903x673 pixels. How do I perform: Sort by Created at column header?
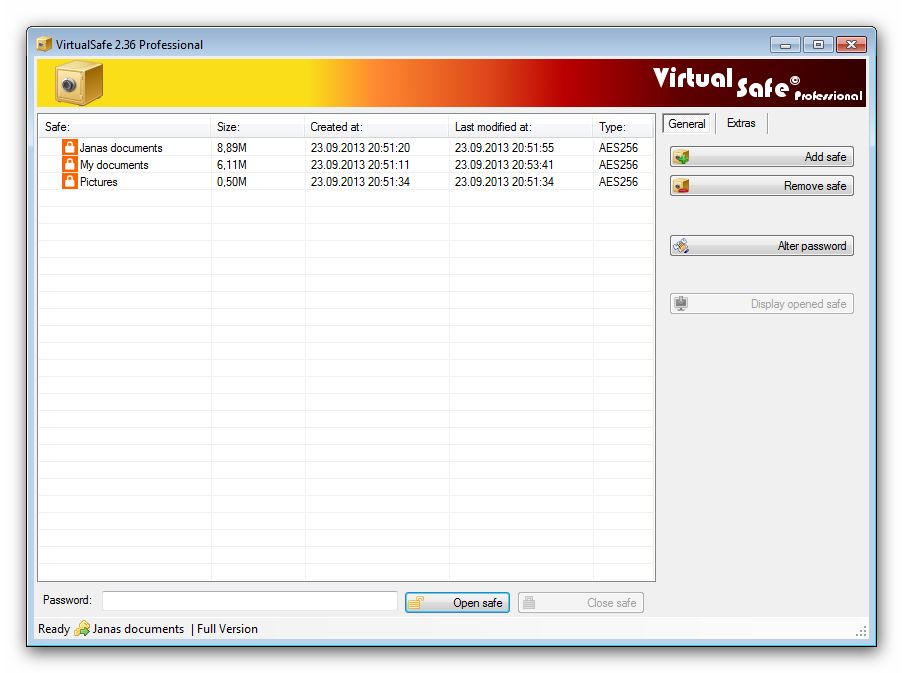coord(377,127)
